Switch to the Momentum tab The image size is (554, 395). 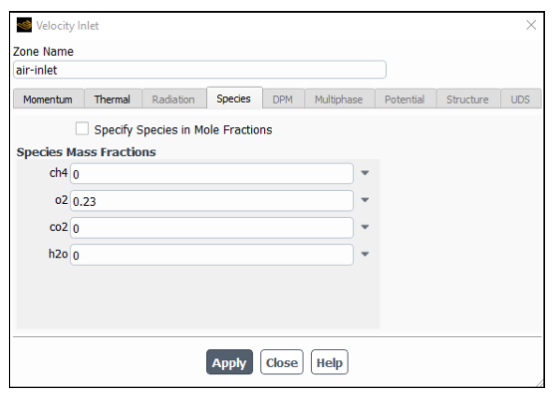click(x=48, y=99)
